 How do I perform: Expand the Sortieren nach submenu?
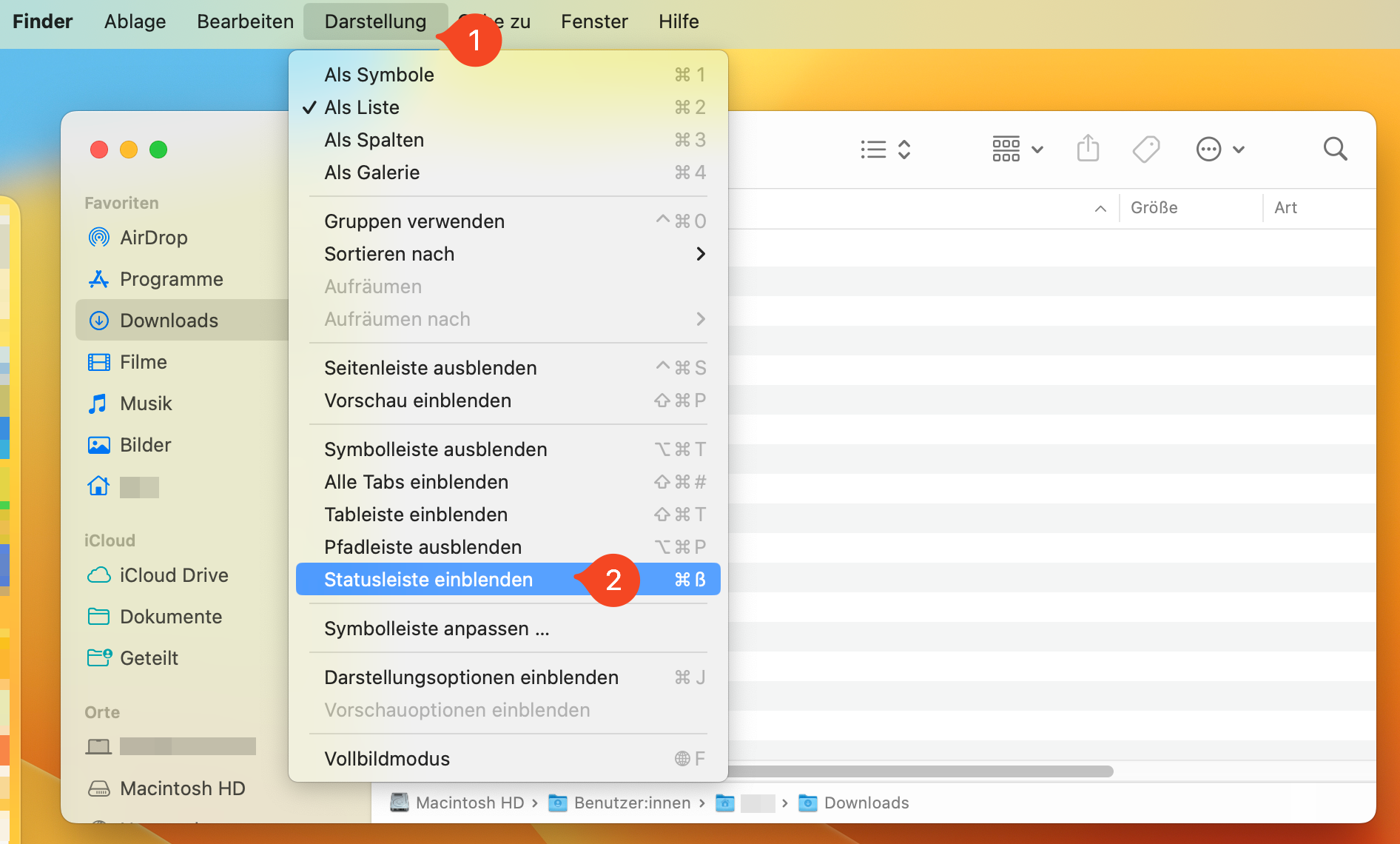coord(508,254)
